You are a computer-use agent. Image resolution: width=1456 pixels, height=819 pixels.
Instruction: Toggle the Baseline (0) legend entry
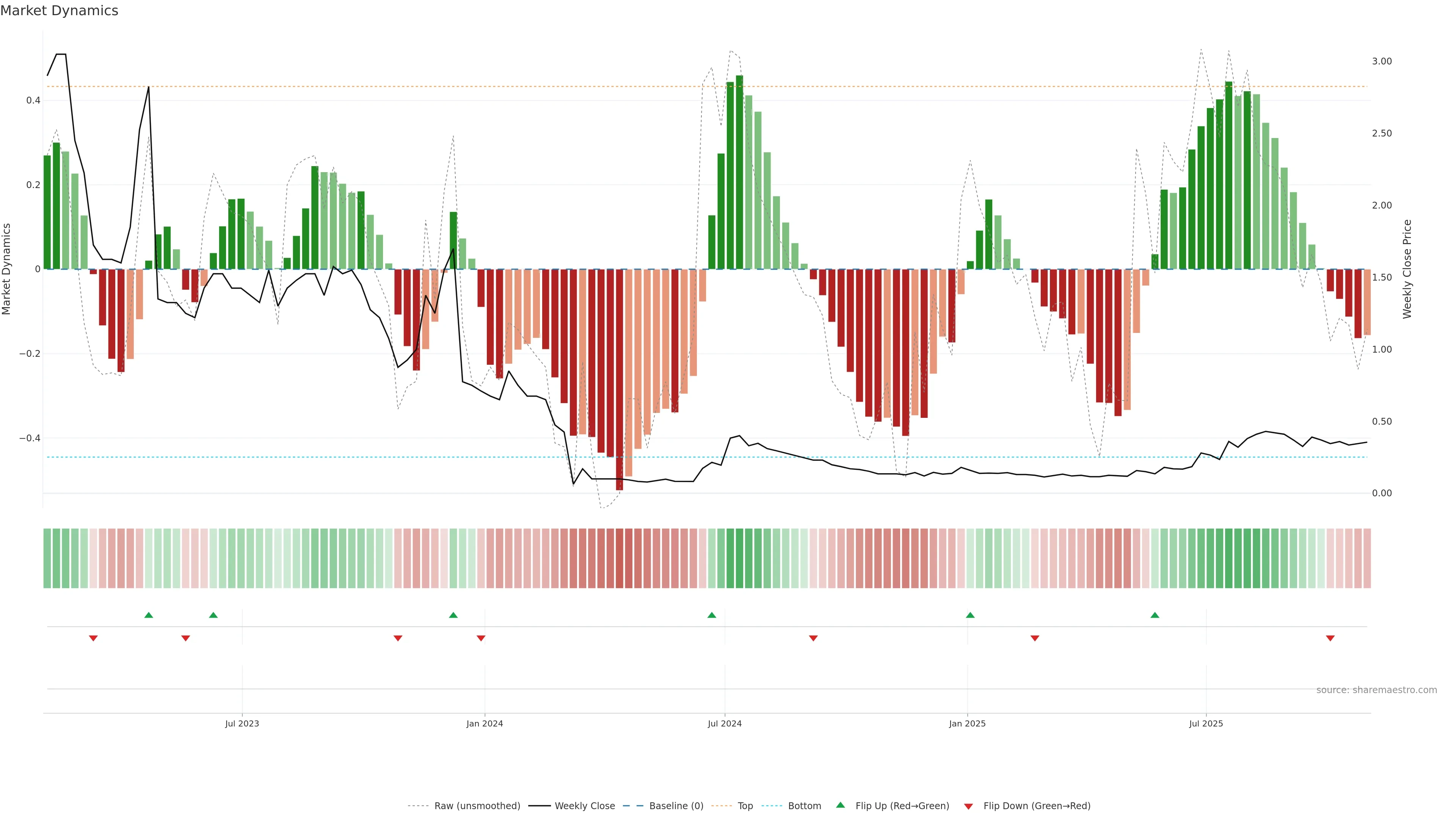pyautogui.click(x=676, y=806)
